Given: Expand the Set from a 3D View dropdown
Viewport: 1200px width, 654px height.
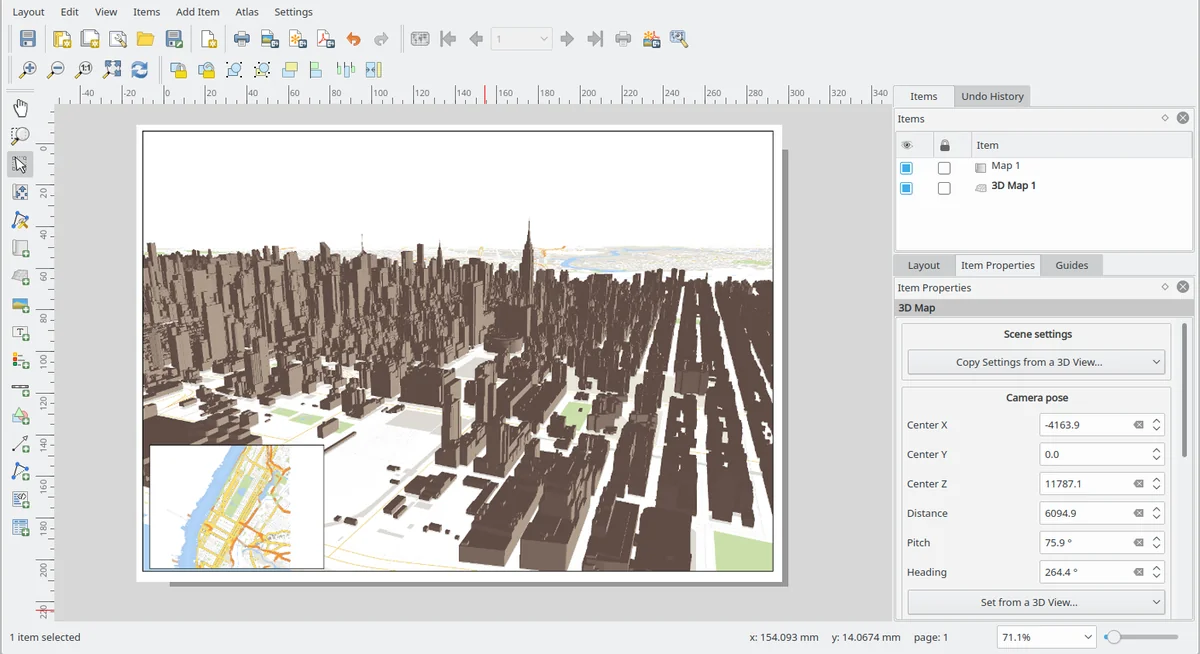Looking at the screenshot, I should point(1036,602).
